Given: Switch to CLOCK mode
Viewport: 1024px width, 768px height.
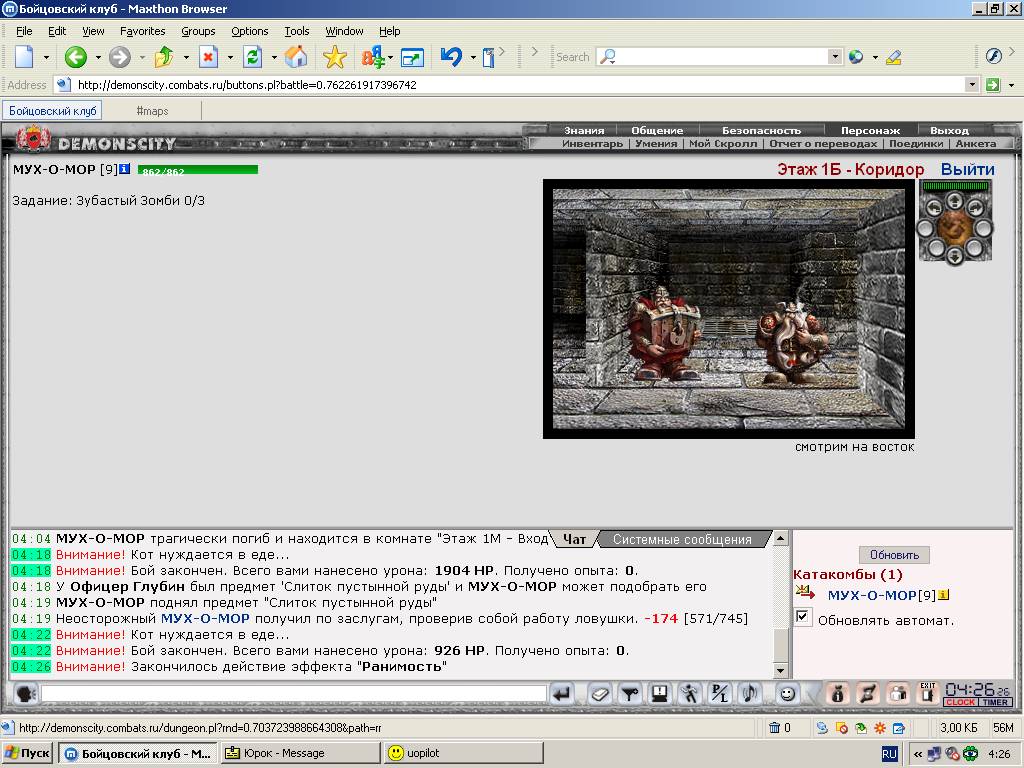Looking at the screenshot, I should click(960, 702).
